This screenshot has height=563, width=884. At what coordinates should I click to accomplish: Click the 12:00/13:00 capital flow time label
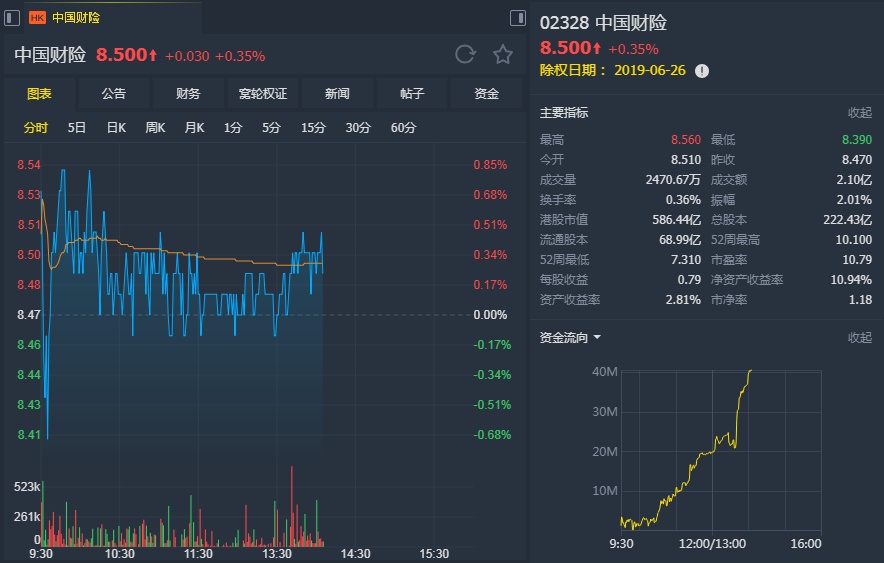(712, 544)
